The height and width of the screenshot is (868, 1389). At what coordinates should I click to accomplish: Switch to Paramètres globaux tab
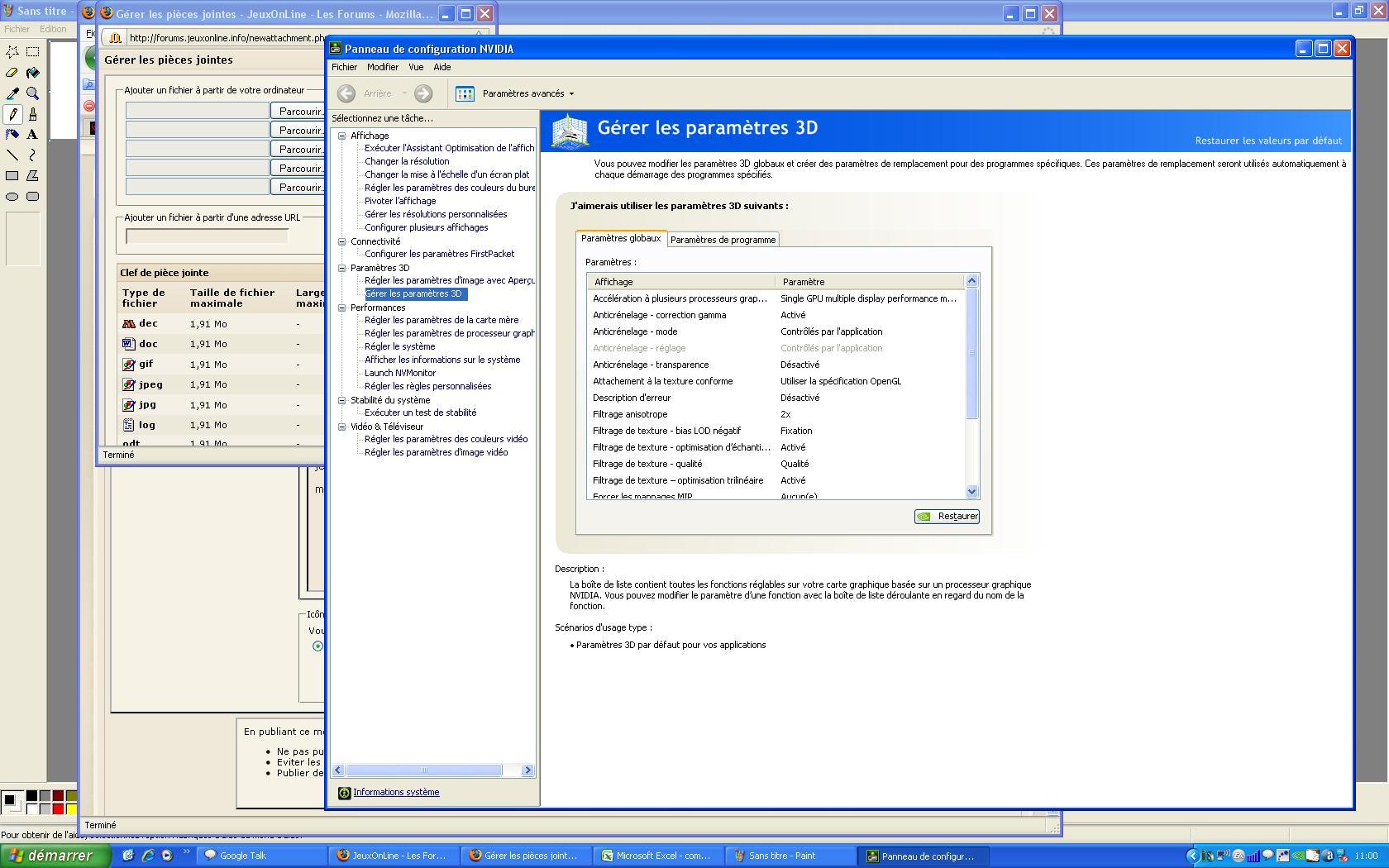[x=621, y=238]
